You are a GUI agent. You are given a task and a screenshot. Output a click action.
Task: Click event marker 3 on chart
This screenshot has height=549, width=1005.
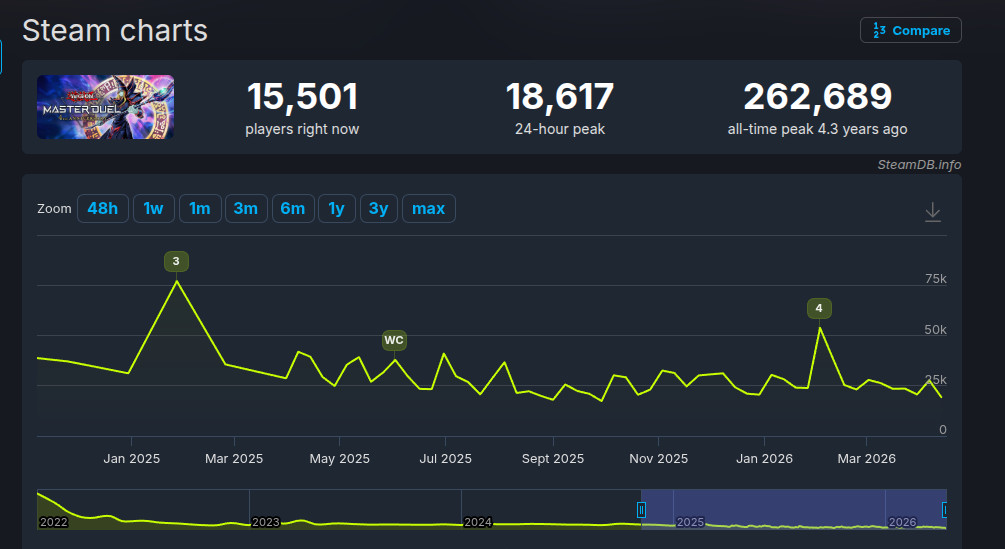point(176,262)
